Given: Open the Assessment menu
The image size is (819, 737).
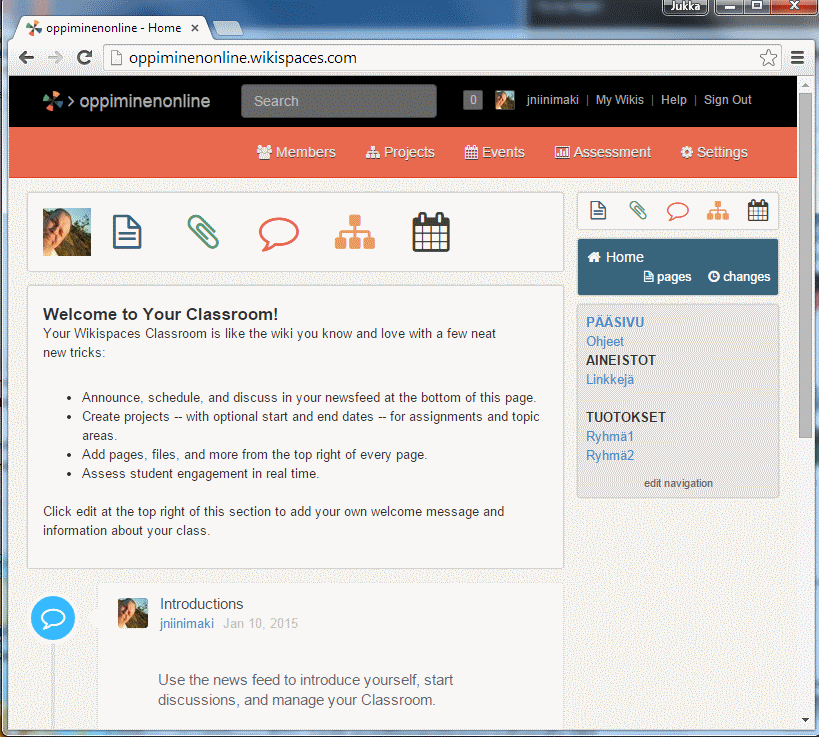Looking at the screenshot, I should click(603, 152).
